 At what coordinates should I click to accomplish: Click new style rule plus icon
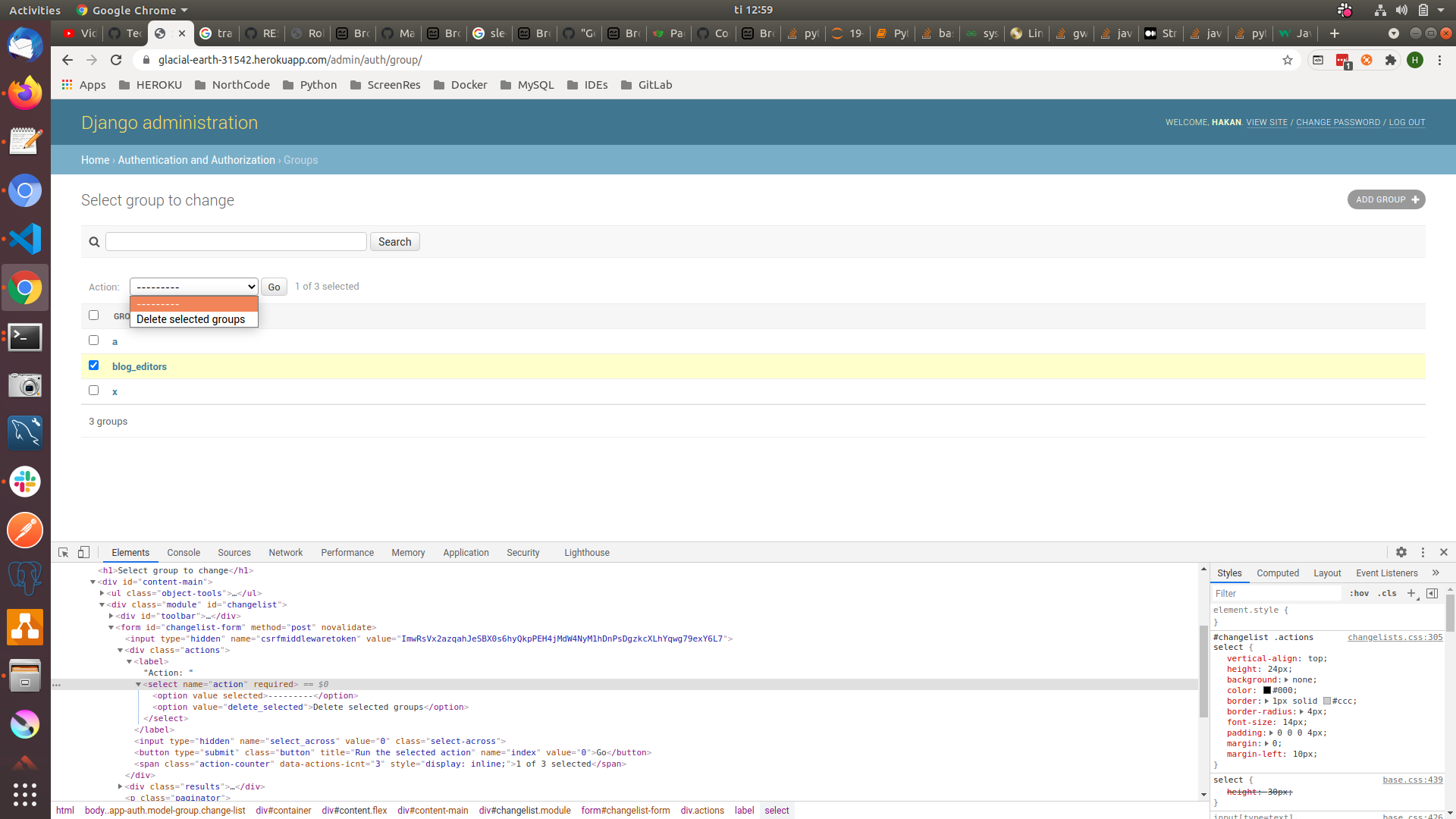1411,593
